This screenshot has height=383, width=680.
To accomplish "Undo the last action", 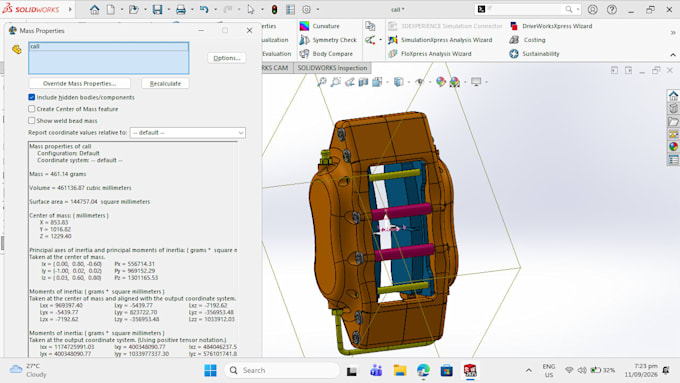I will [204, 10].
